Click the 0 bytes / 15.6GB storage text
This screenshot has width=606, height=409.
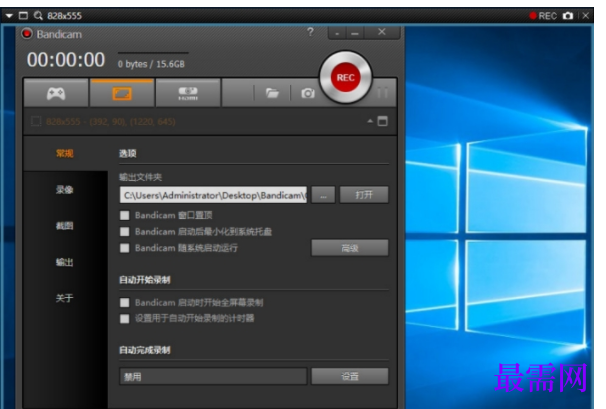point(151,64)
